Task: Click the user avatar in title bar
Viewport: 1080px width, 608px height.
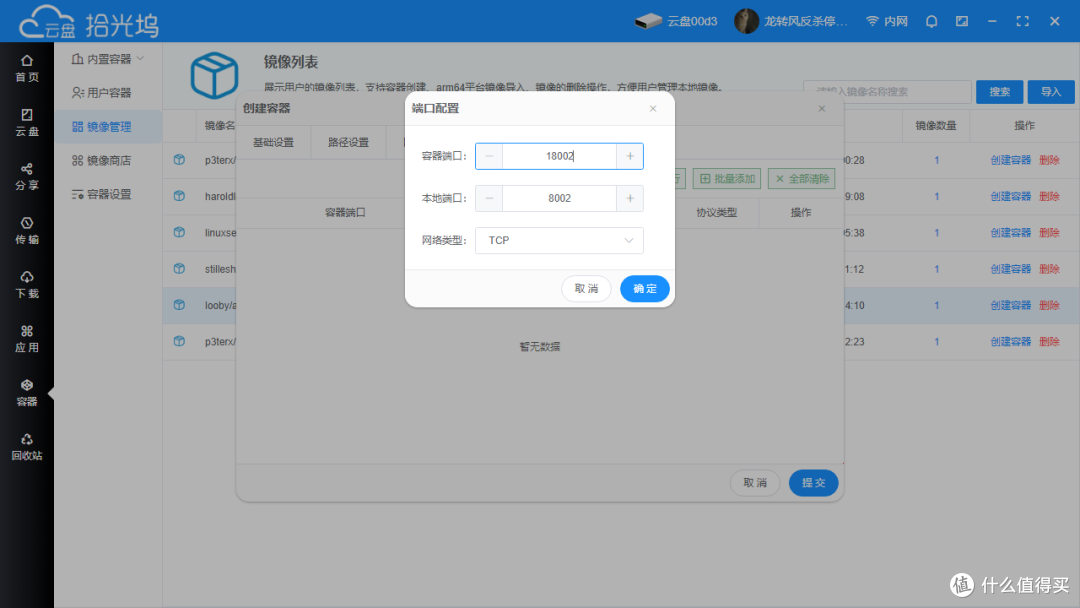Action: tap(746, 21)
